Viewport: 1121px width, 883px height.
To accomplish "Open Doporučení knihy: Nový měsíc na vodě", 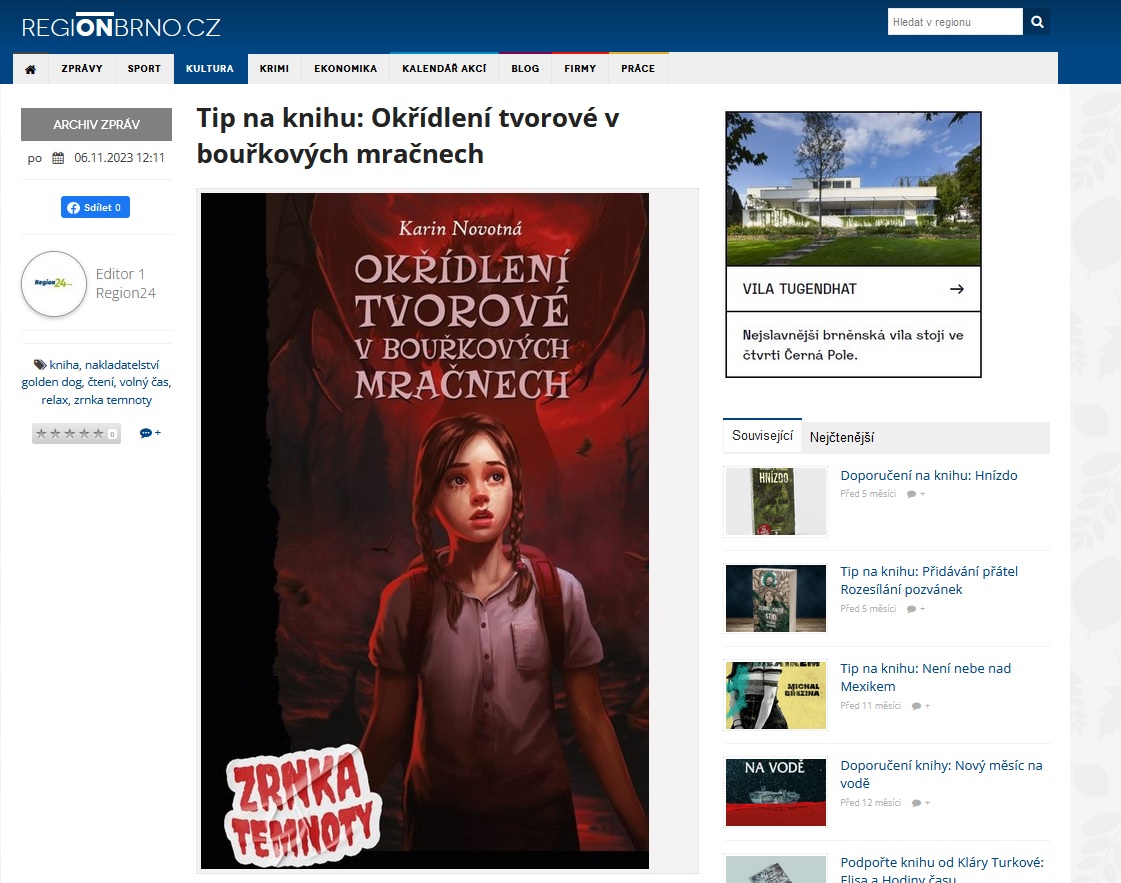I will pos(942,774).
